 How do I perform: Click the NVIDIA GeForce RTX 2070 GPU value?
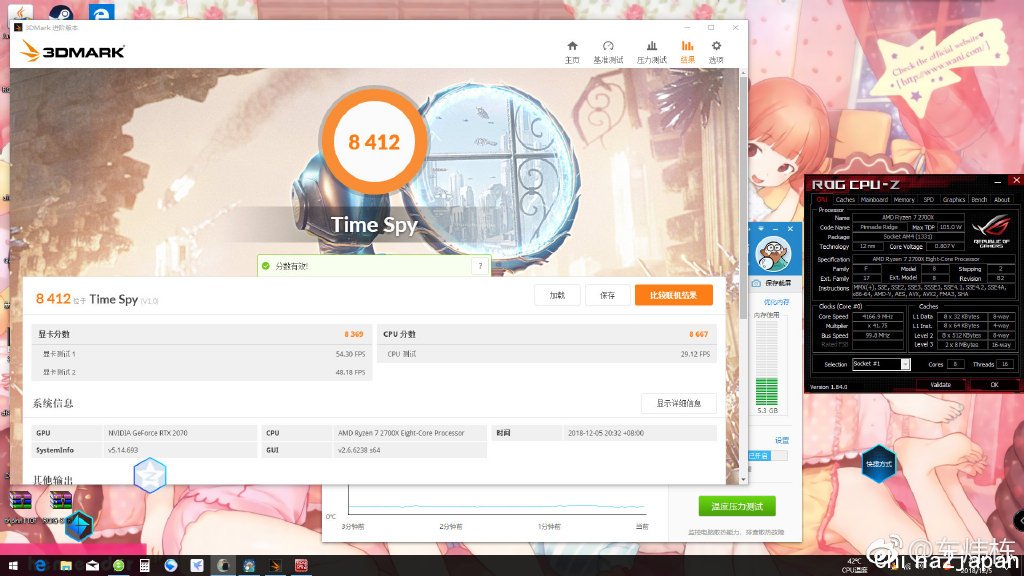click(x=148, y=433)
